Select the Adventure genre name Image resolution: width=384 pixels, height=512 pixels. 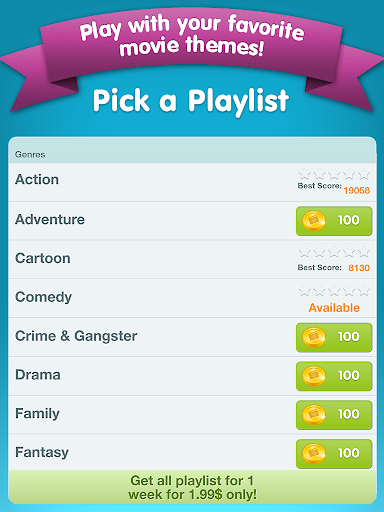50,220
